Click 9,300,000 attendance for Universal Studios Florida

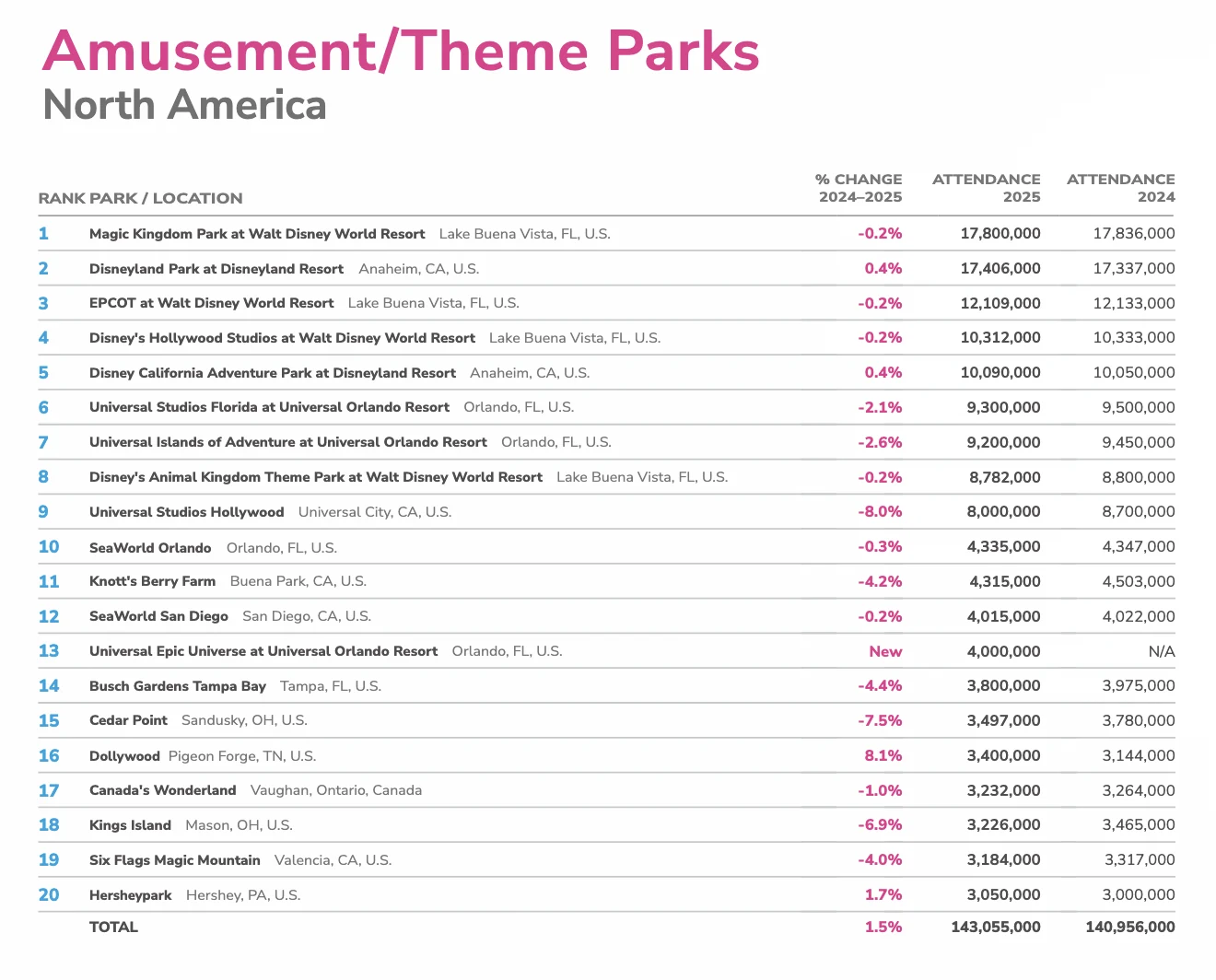pos(1003,407)
